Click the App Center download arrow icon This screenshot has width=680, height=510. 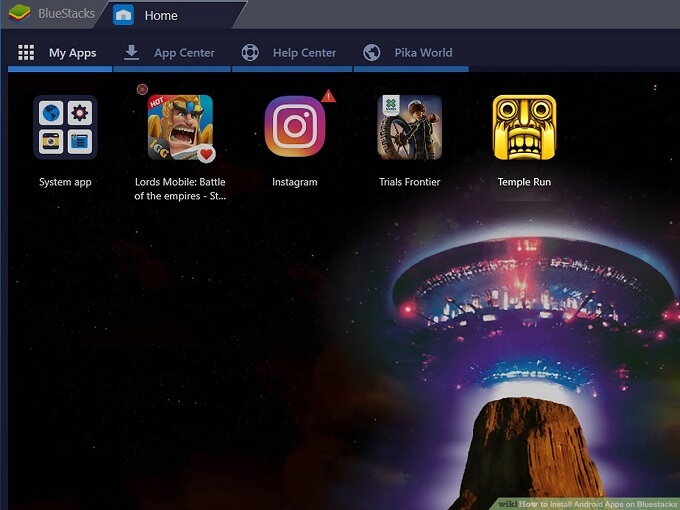tap(131, 52)
